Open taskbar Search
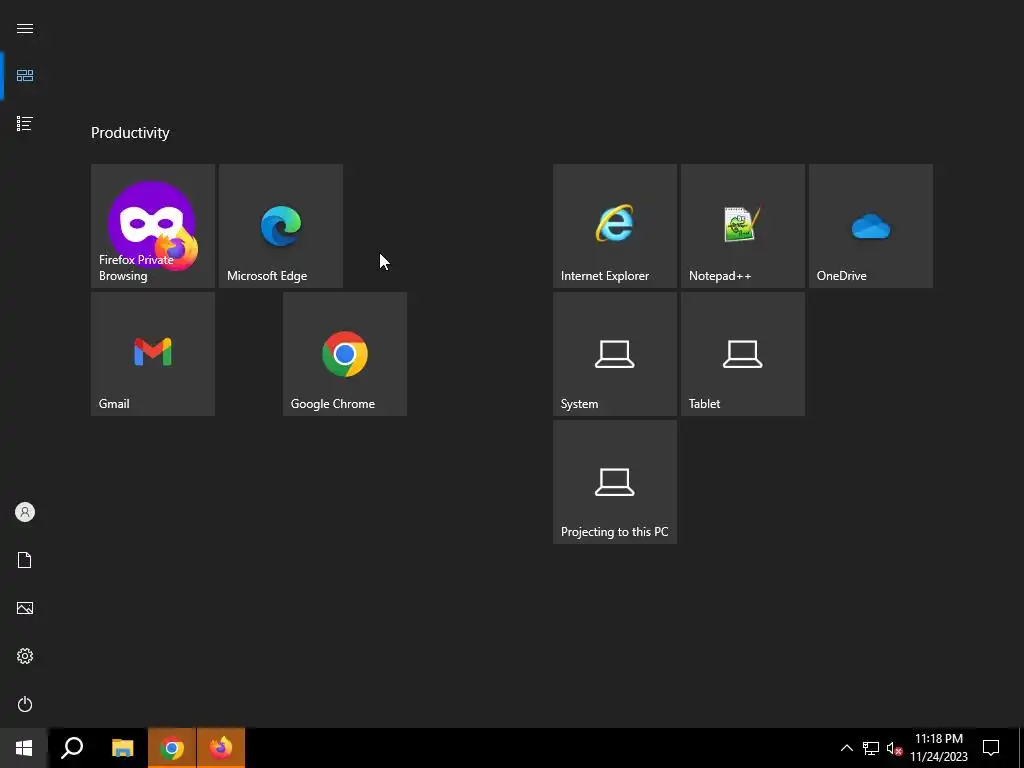This screenshot has width=1024, height=768. point(72,748)
